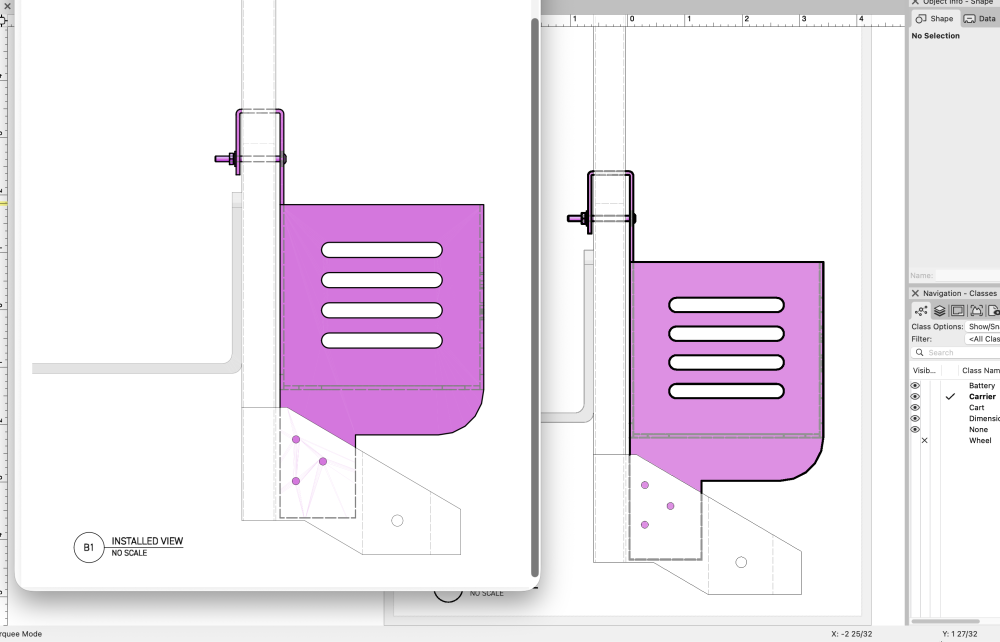
Task: Click the Class Name column header
Action: pyautogui.click(x=980, y=370)
